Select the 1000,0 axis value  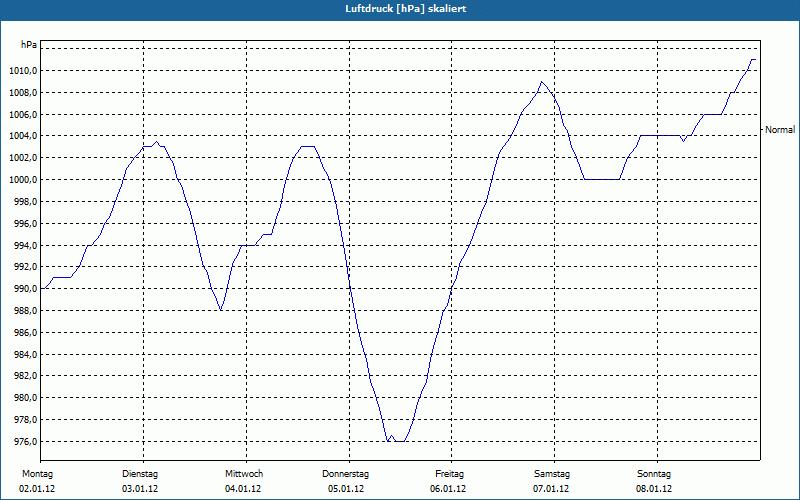click(x=22, y=180)
